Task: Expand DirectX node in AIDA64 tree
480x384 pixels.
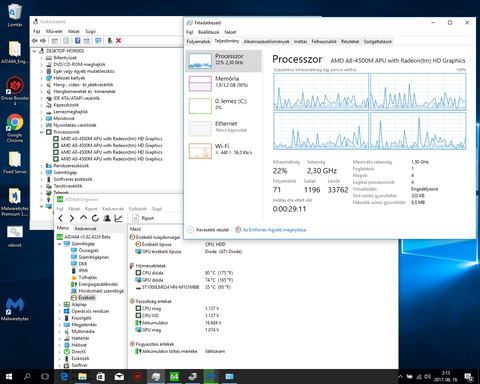Action: tap(60, 352)
